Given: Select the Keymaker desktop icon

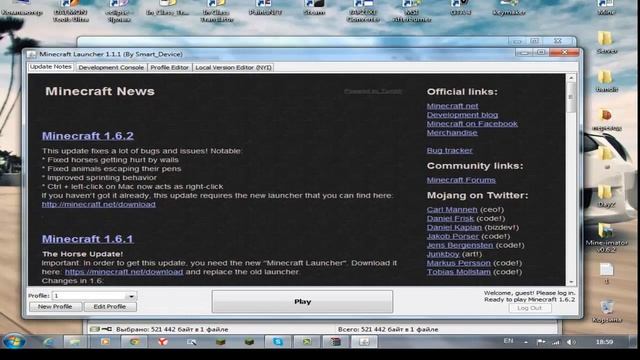Looking at the screenshot, I should click(509, 7).
